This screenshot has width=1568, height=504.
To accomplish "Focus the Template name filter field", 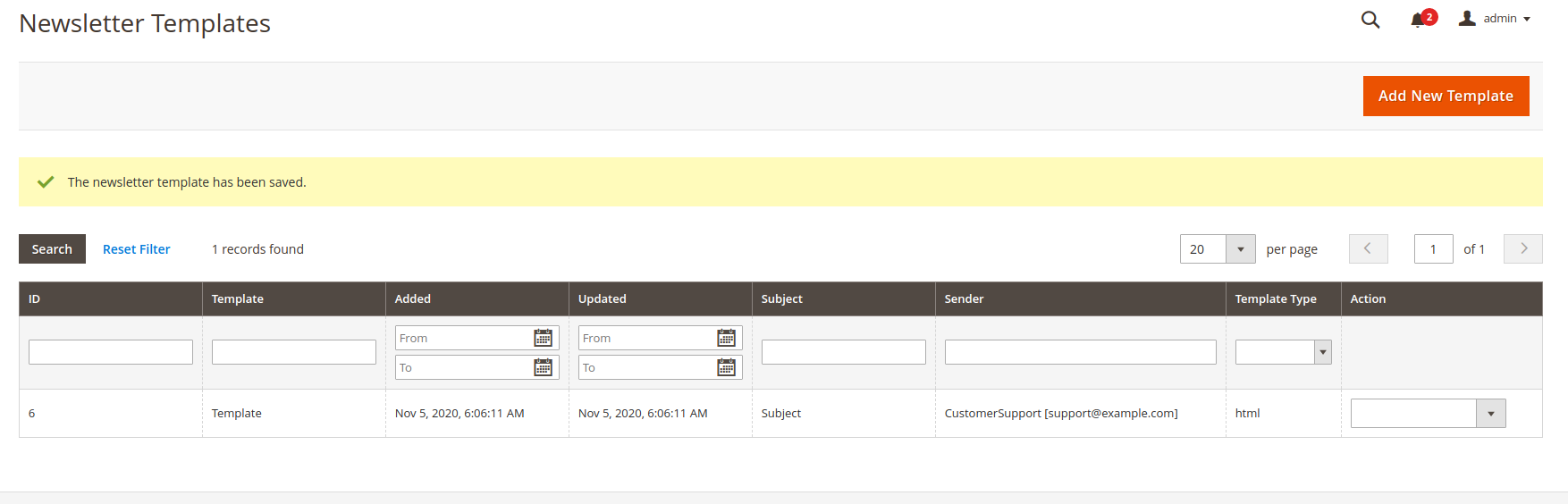I will [x=294, y=352].
